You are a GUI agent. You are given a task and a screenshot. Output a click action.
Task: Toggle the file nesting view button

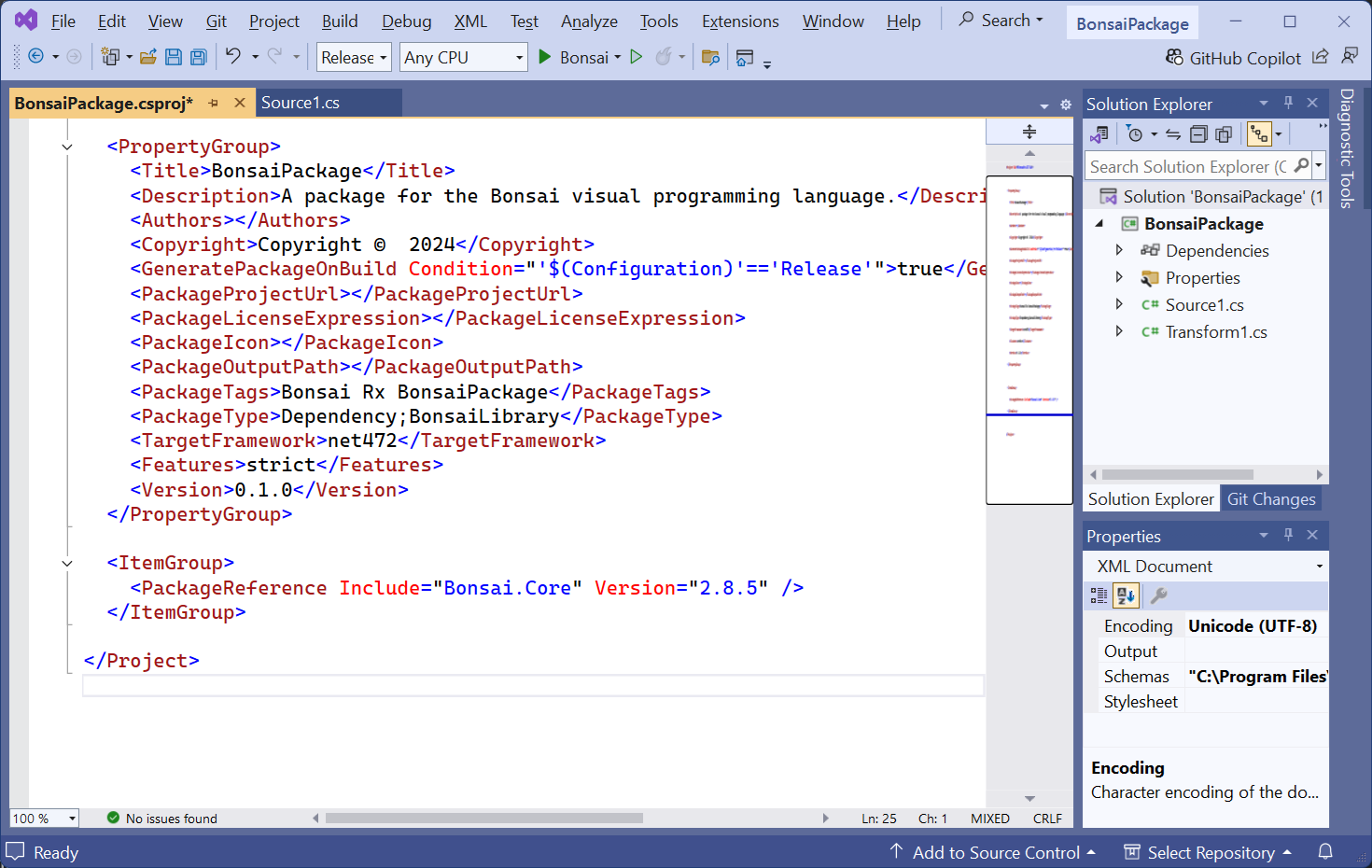click(1259, 134)
